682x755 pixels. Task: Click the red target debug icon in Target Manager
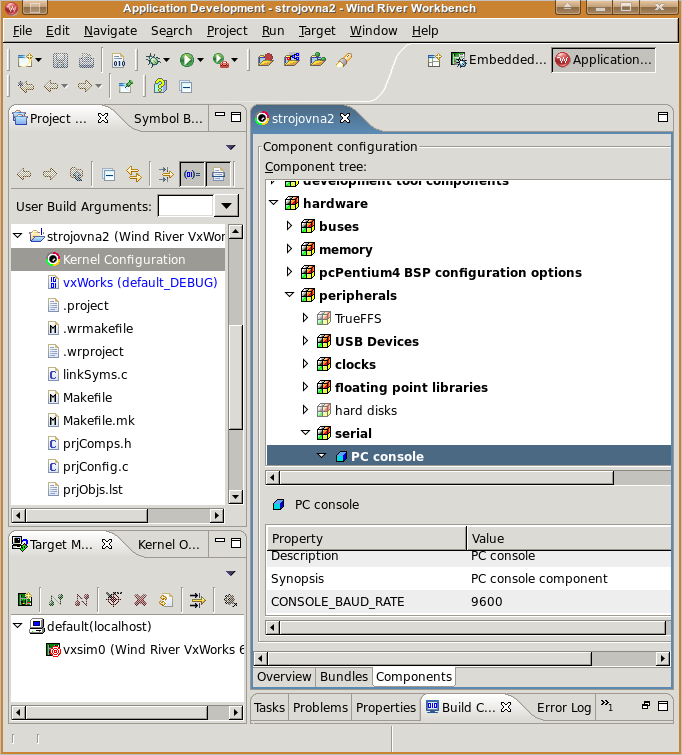[x=114, y=599]
